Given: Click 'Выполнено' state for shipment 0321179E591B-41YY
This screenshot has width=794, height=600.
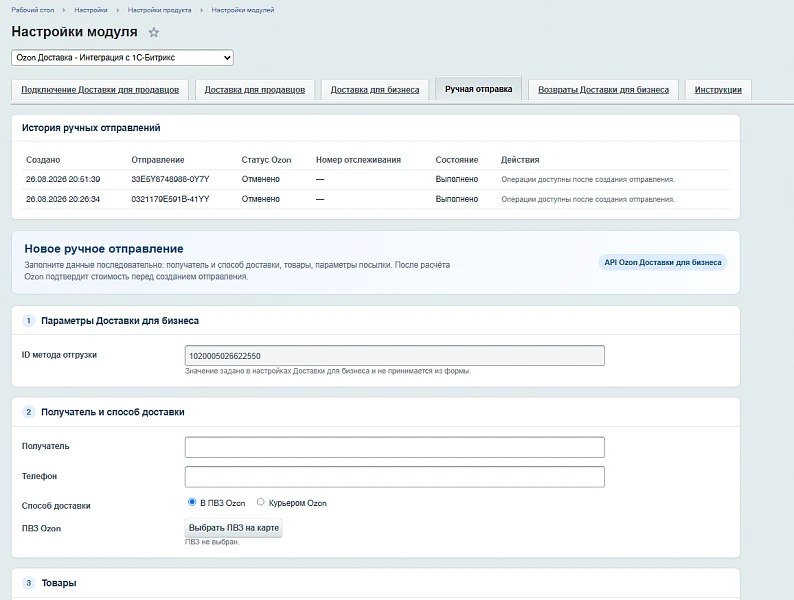Looking at the screenshot, I should [x=457, y=199].
